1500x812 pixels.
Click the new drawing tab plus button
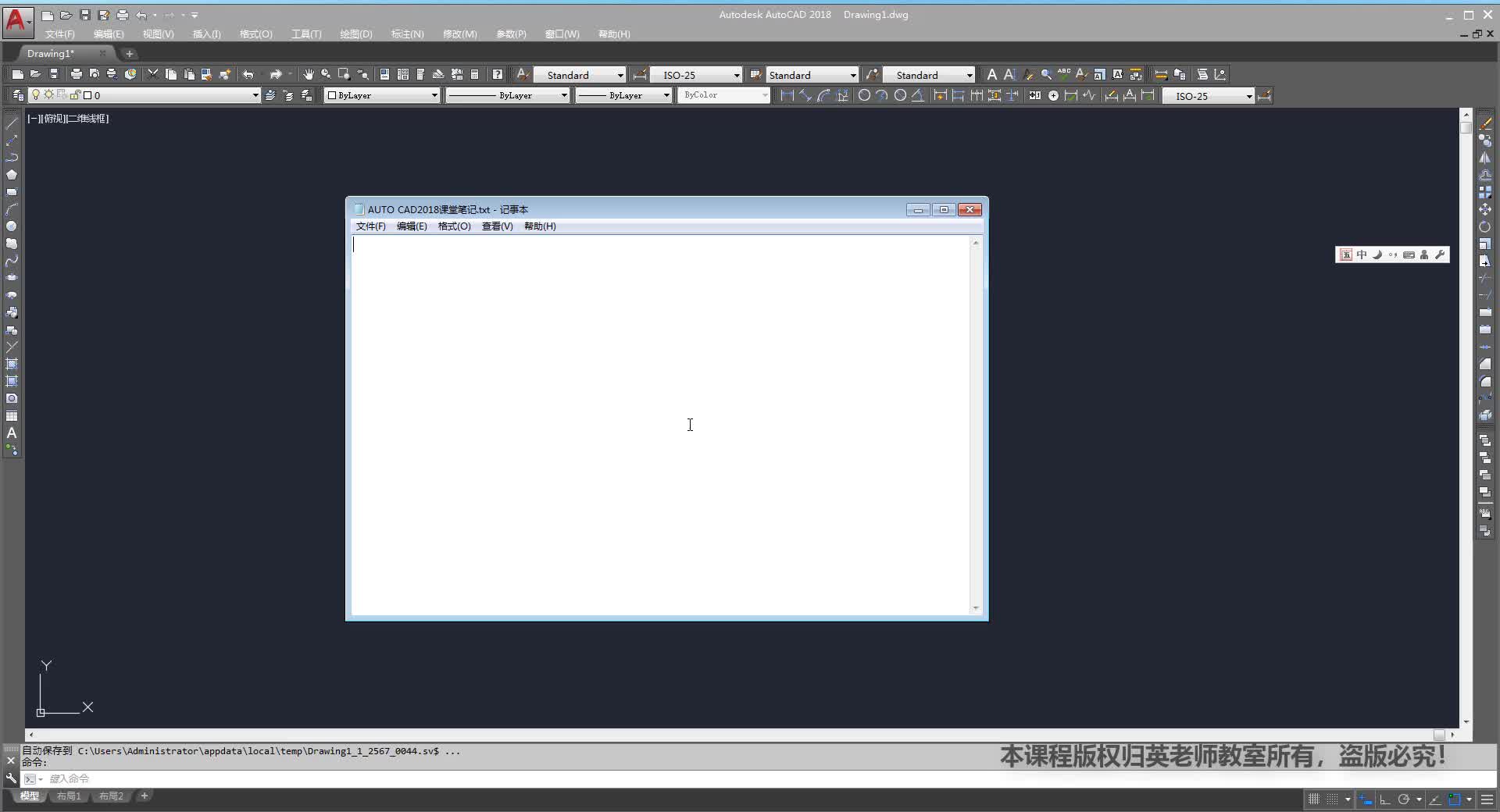[x=130, y=54]
